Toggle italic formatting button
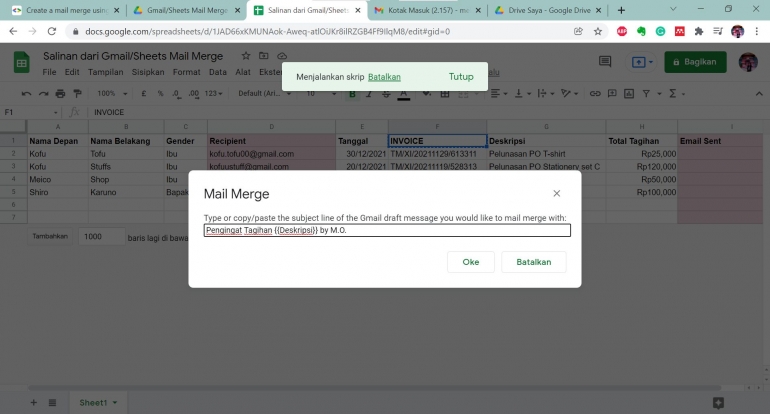The height and width of the screenshot is (414, 770). coord(369,93)
